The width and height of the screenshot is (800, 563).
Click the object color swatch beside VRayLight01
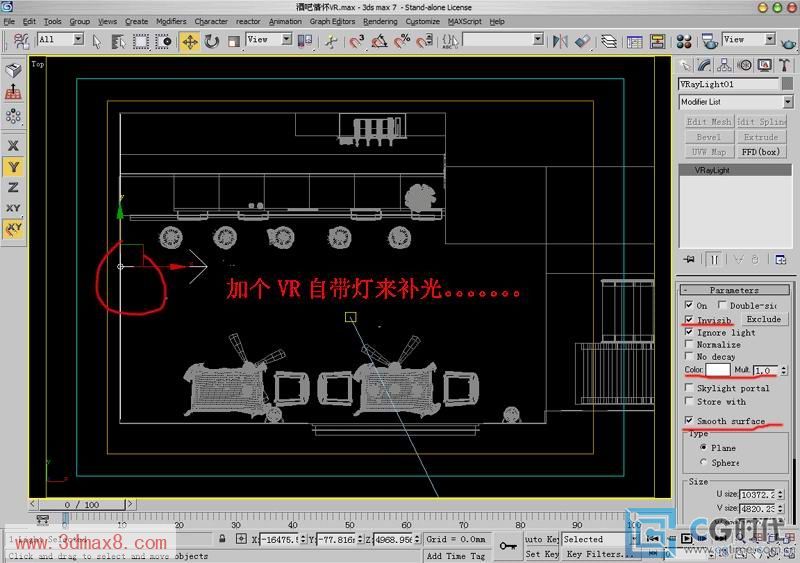click(x=787, y=84)
